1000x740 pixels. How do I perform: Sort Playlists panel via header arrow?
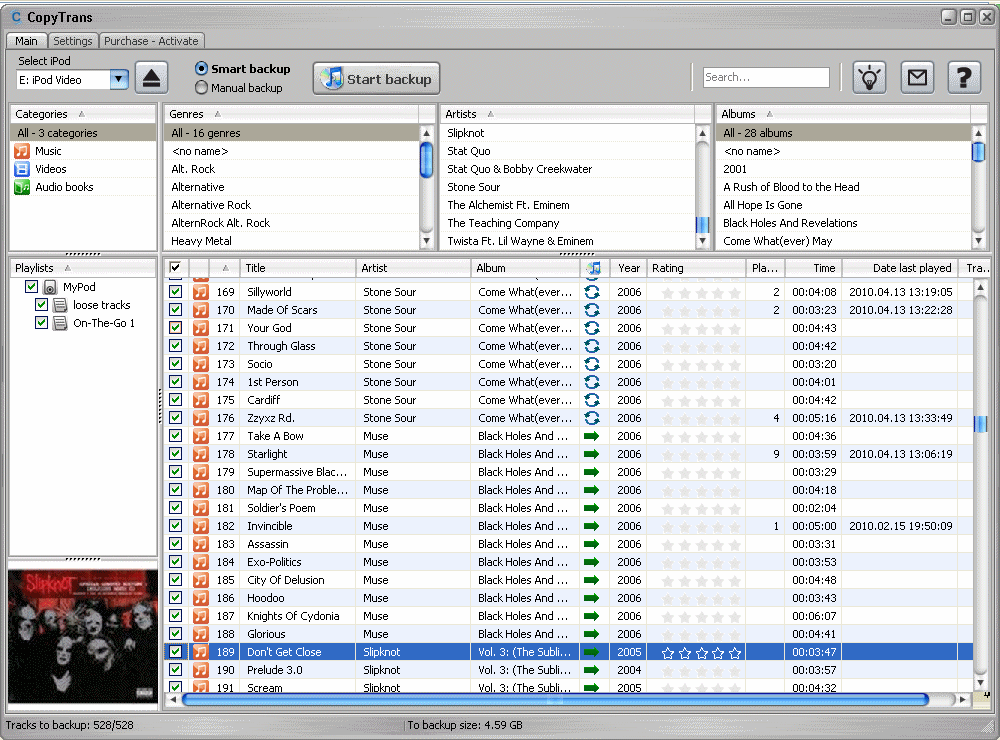coord(68,268)
